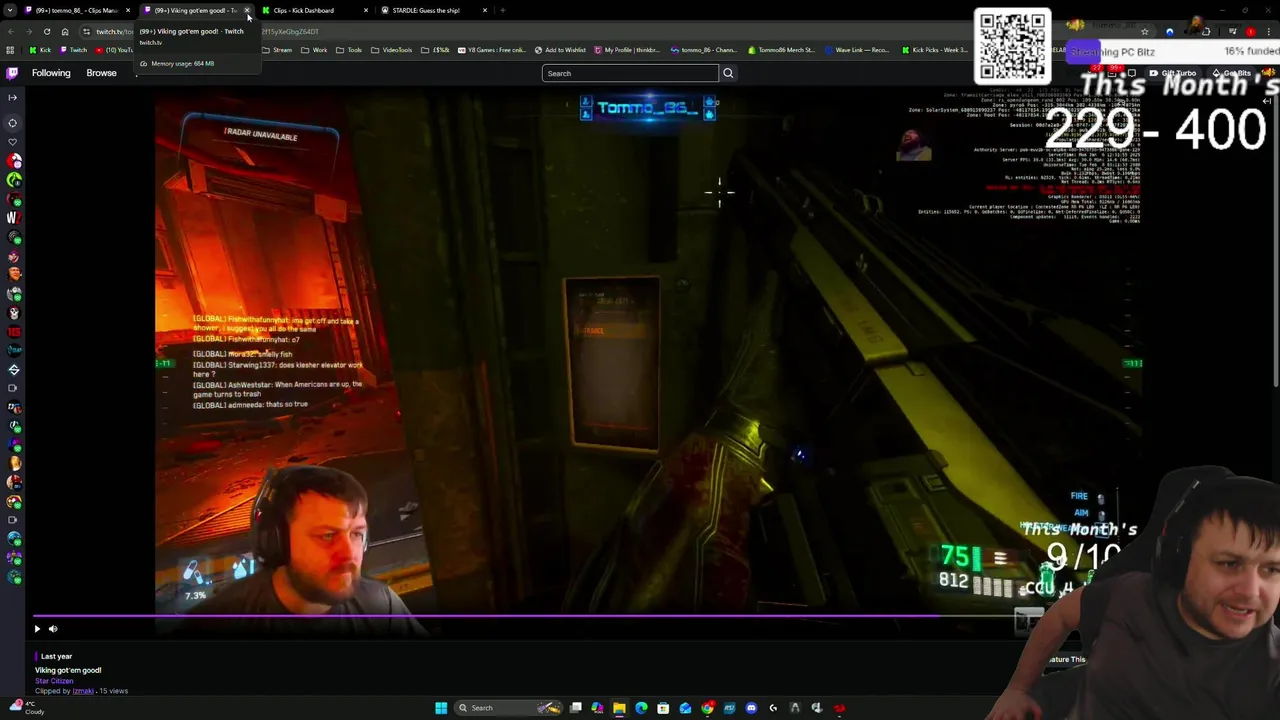Launch Microsoft Edge from the taskbar
Screen dimensions: 1280x720
click(x=641, y=708)
